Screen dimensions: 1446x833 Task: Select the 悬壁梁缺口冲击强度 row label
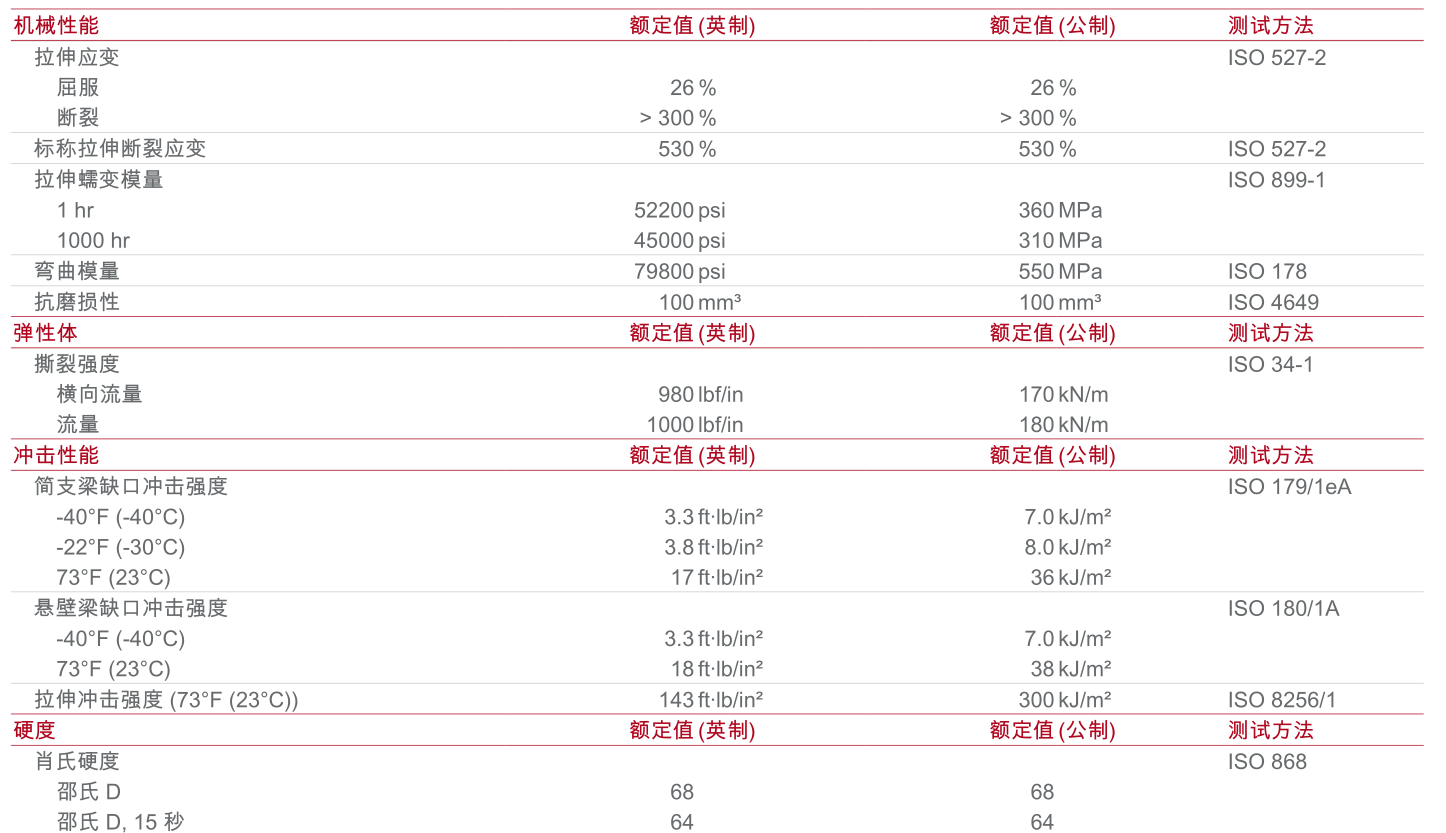tap(131, 608)
